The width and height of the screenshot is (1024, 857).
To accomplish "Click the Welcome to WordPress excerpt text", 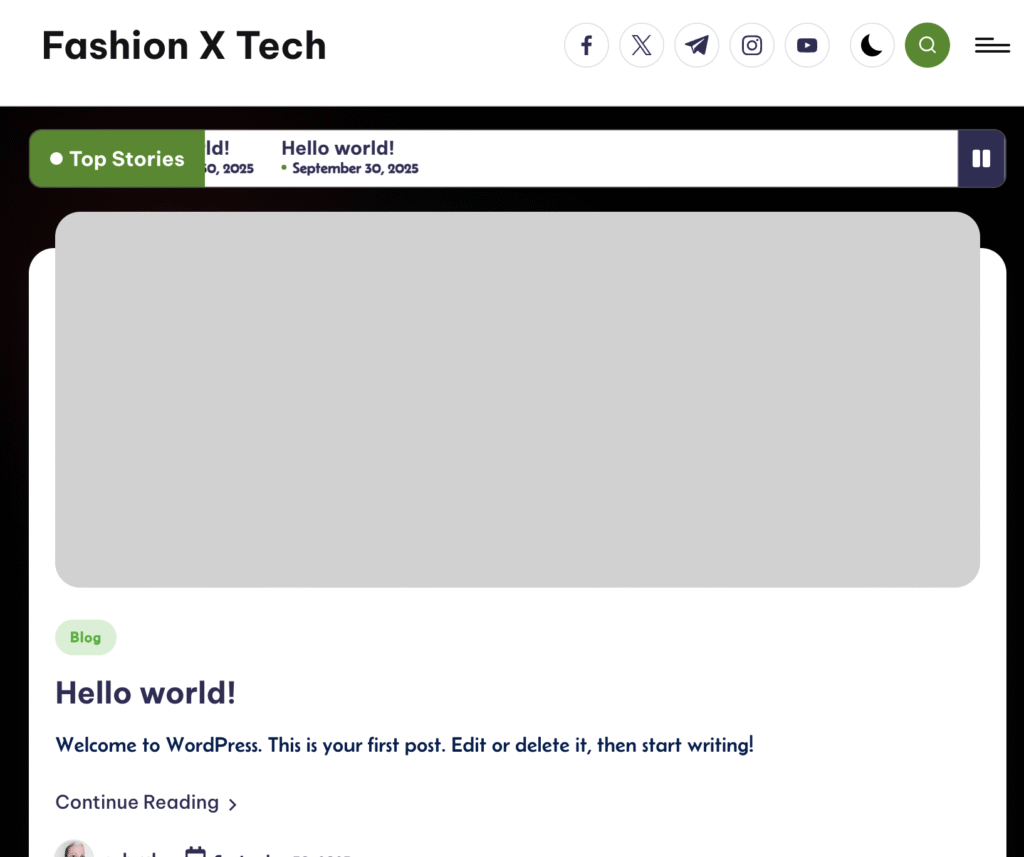I will pyautogui.click(x=404, y=745).
